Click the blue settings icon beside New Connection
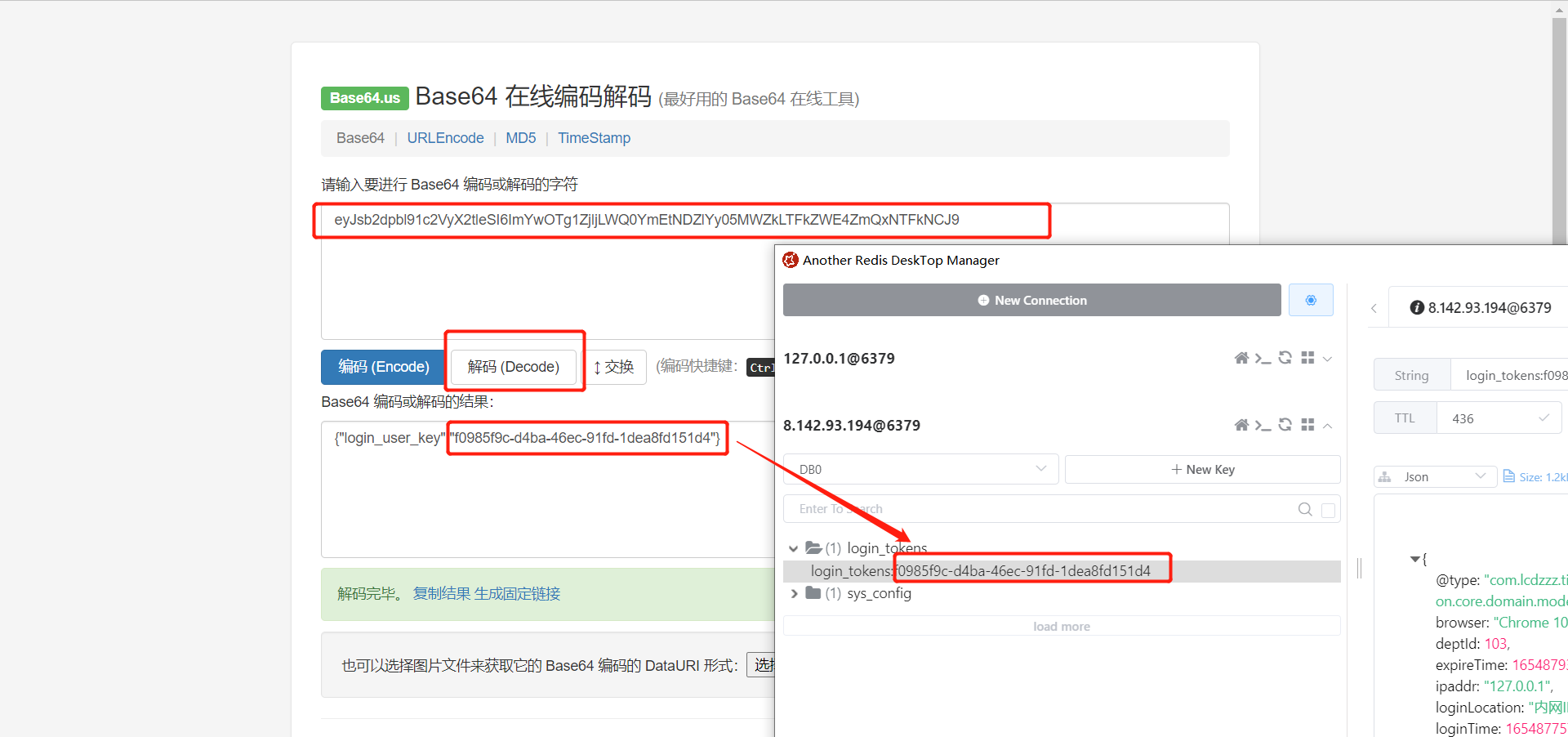 coord(1311,300)
